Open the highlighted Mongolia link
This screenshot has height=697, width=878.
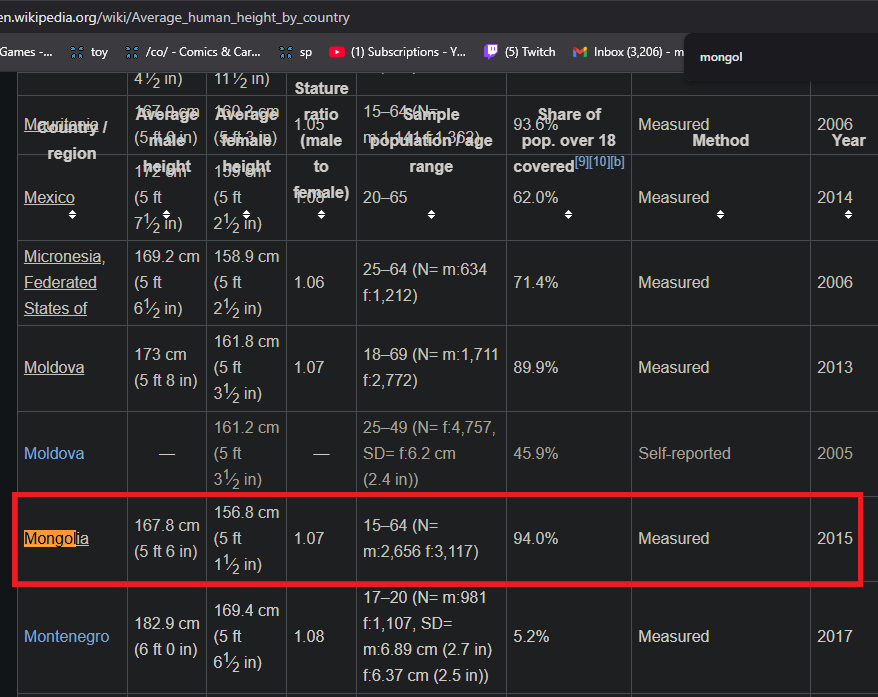[x=56, y=539]
